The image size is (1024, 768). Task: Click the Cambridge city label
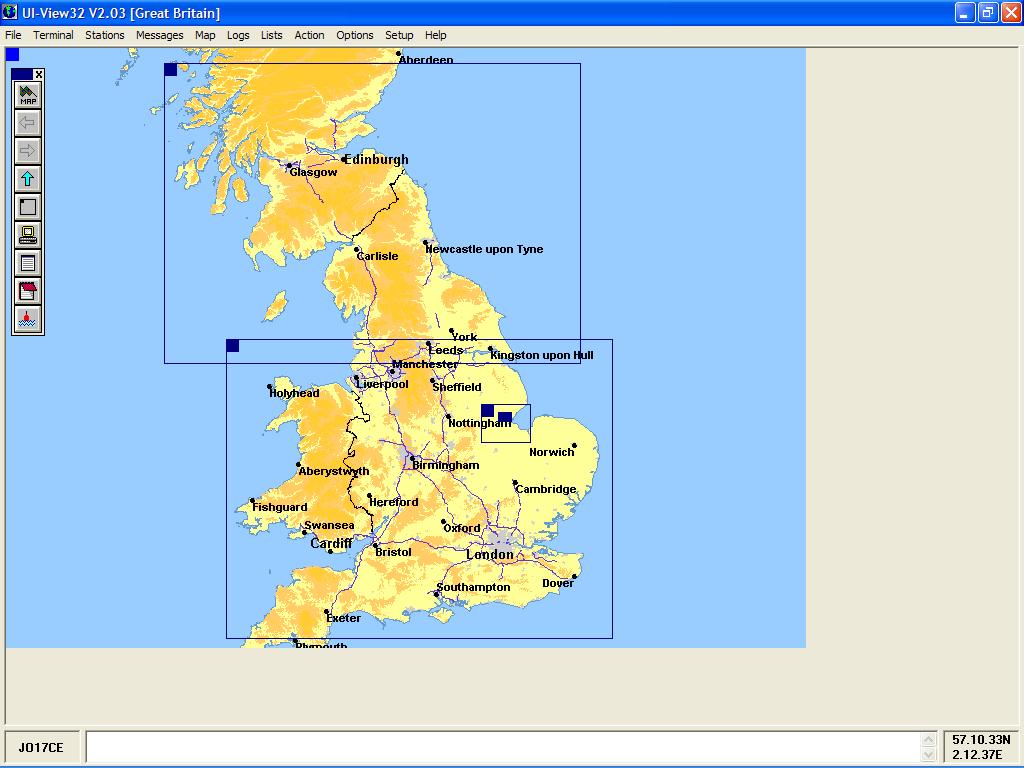pyautogui.click(x=546, y=489)
